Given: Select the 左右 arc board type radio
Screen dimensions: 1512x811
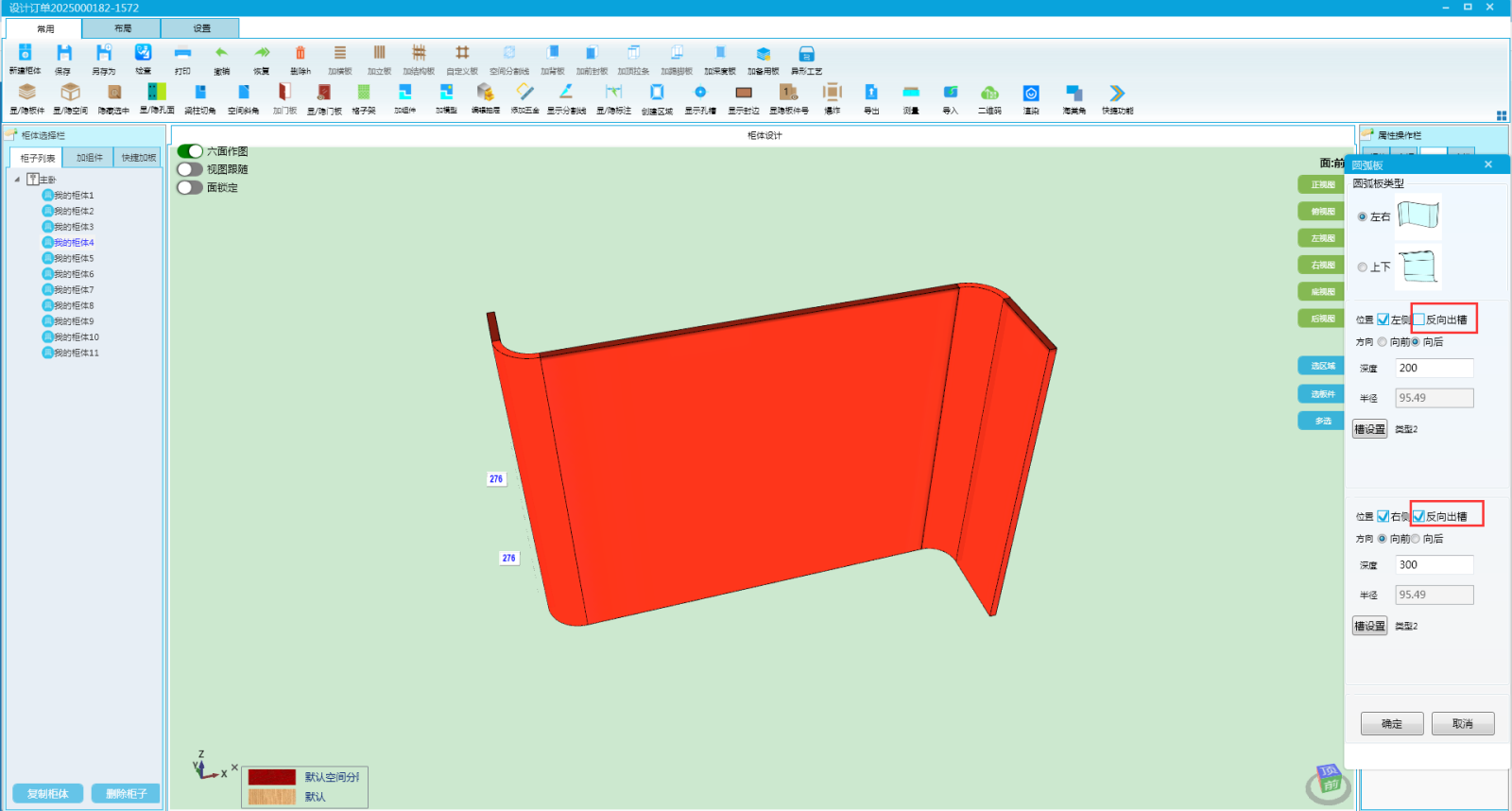Looking at the screenshot, I should [1363, 217].
